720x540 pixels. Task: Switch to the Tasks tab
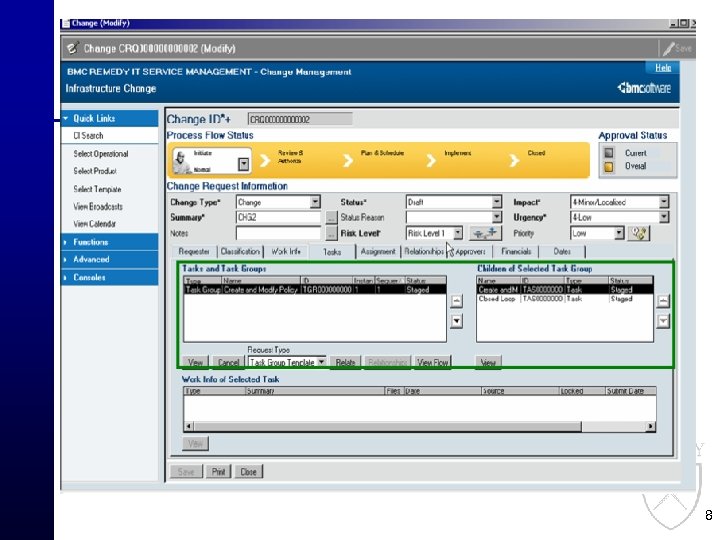click(332, 252)
